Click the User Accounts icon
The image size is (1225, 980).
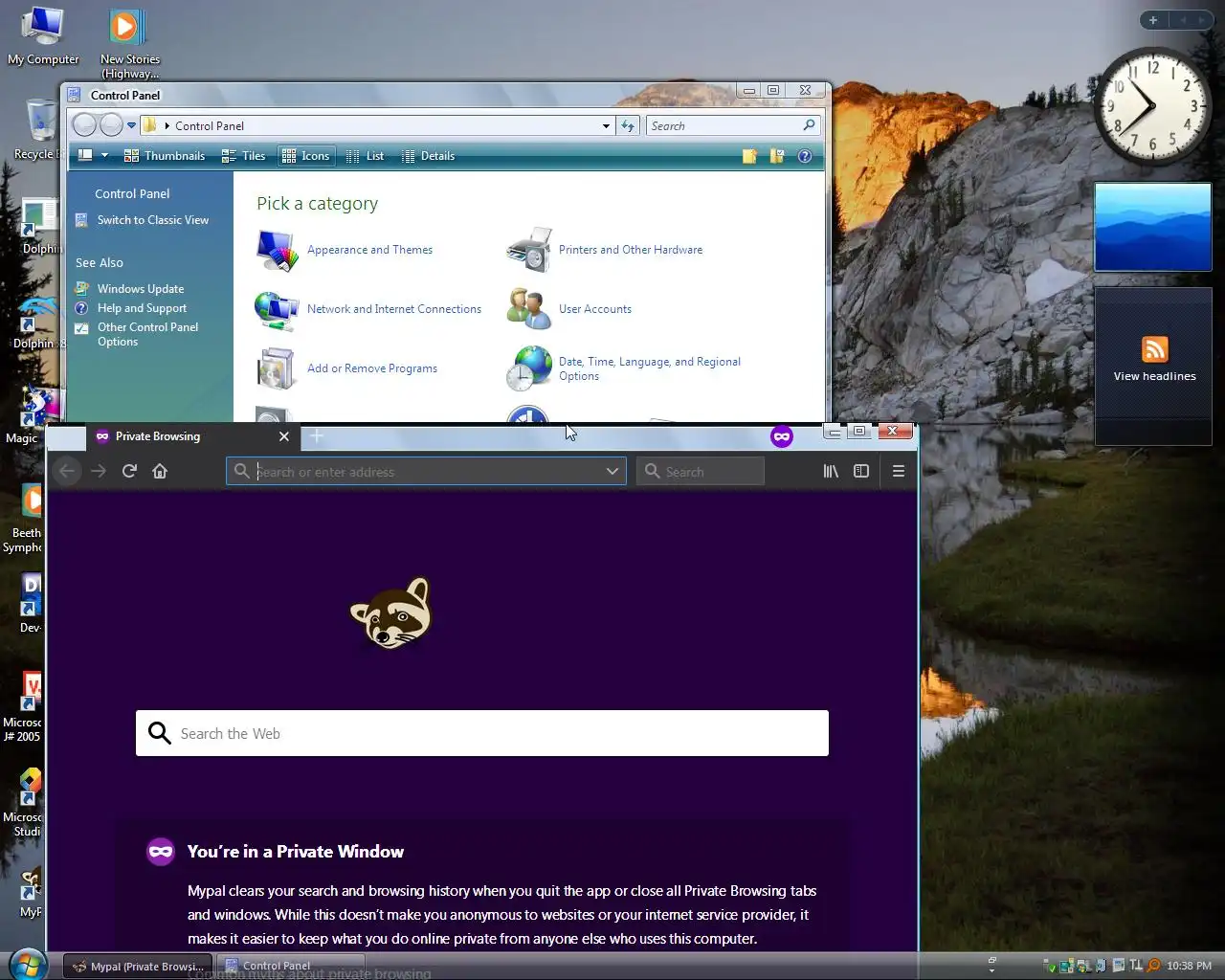(x=529, y=309)
